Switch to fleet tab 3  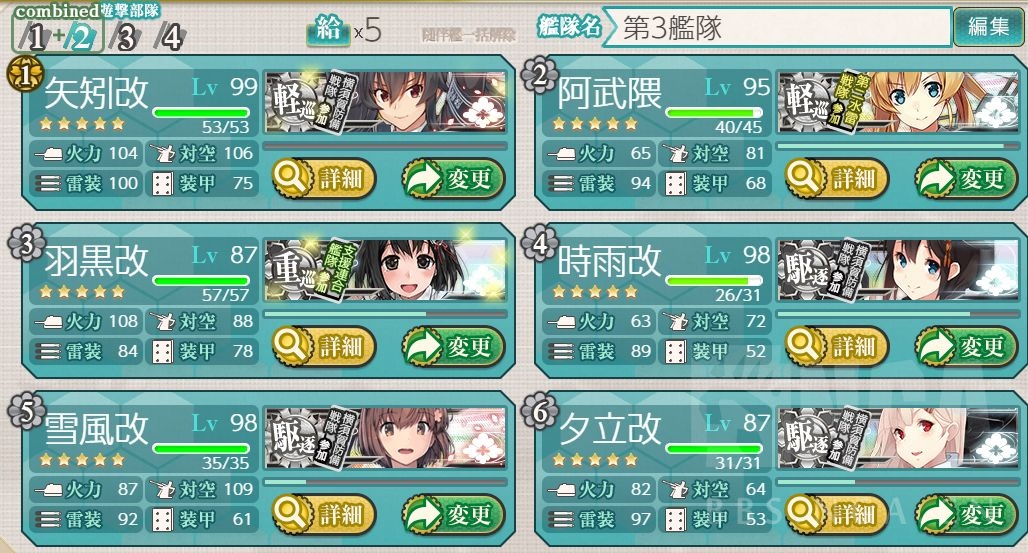[125, 37]
